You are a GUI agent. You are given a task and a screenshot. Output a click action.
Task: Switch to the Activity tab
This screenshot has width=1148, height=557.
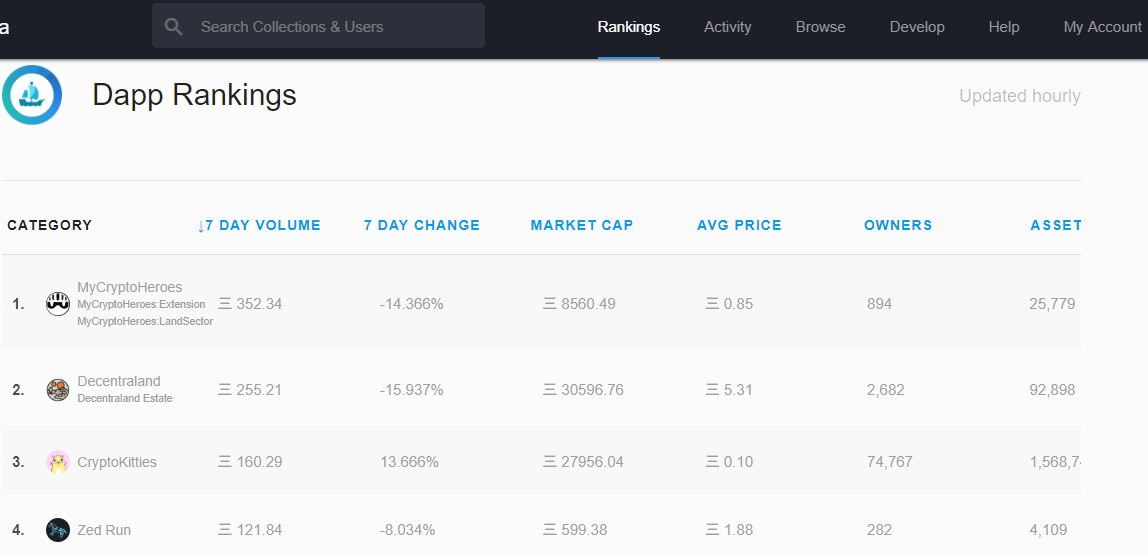[x=728, y=27]
